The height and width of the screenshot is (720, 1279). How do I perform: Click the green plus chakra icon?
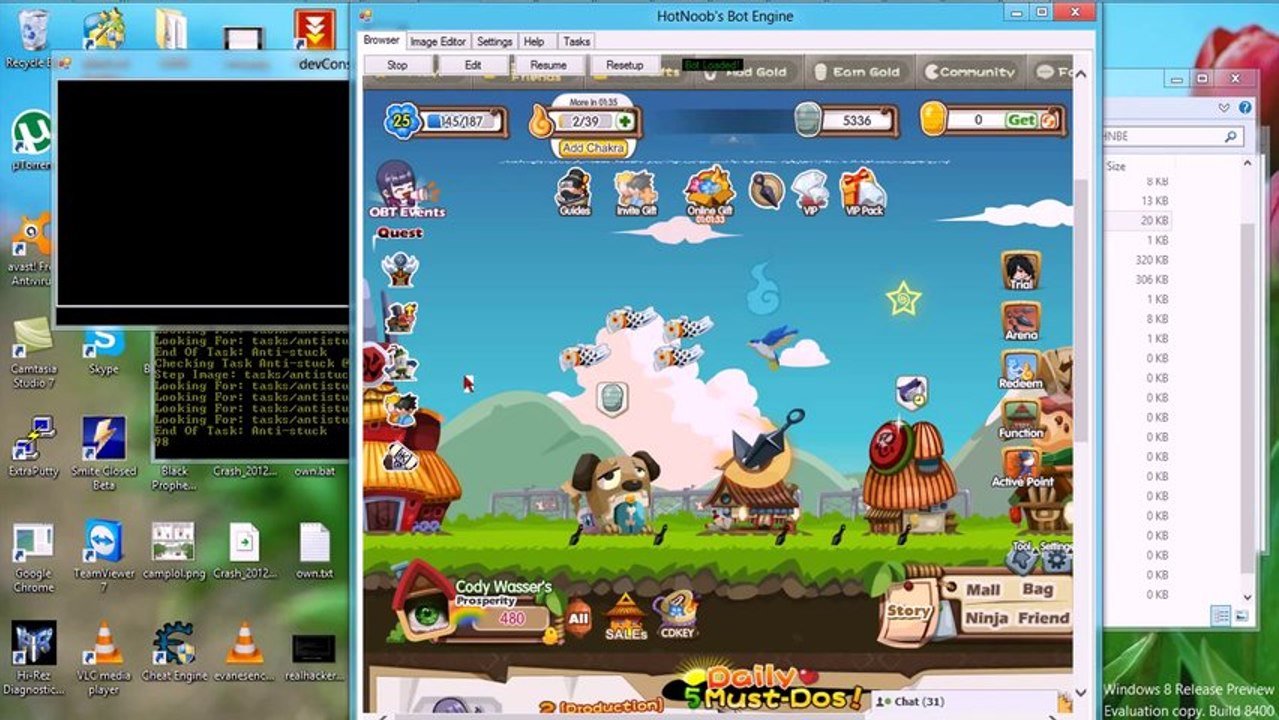[625, 121]
